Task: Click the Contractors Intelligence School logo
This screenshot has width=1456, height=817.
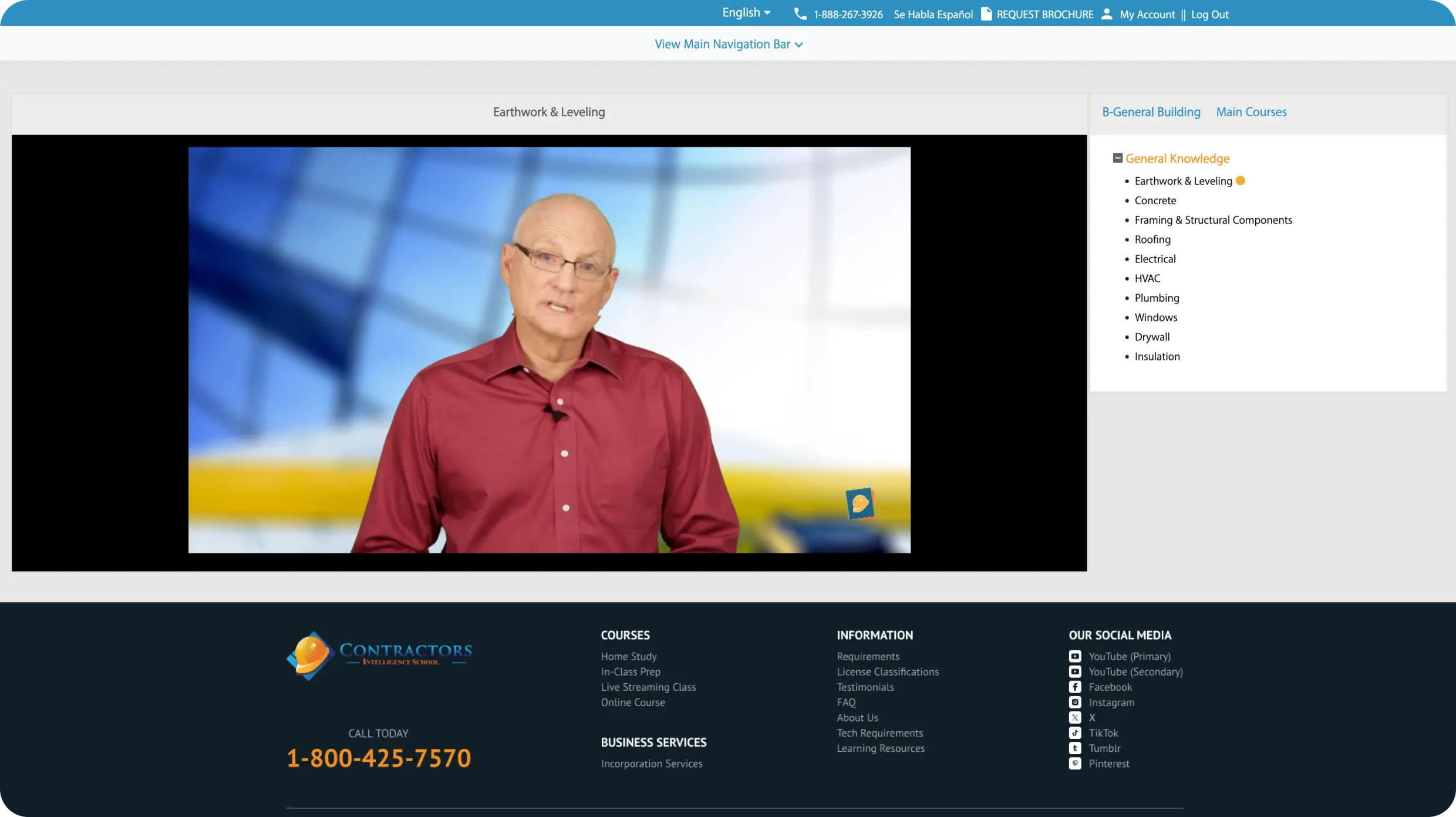Action: [379, 656]
